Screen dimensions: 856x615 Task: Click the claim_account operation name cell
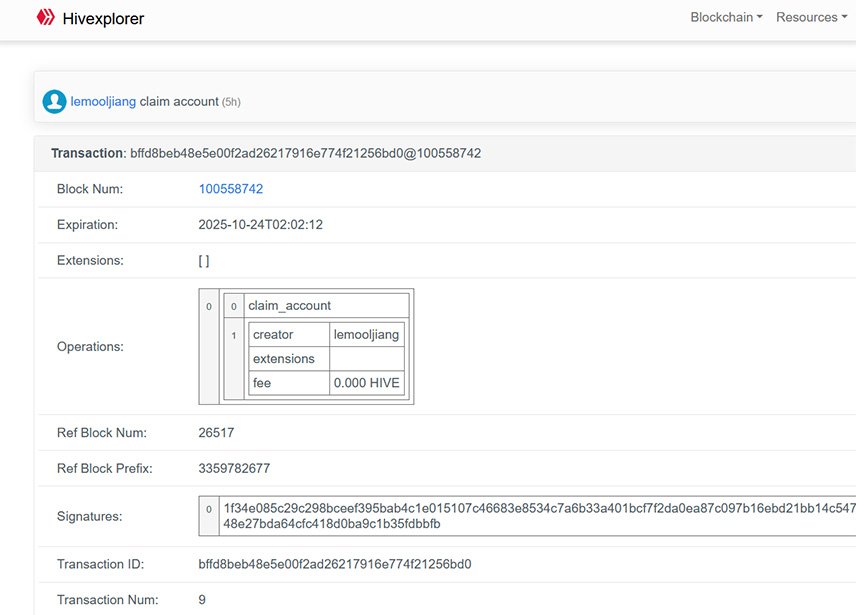click(290, 305)
